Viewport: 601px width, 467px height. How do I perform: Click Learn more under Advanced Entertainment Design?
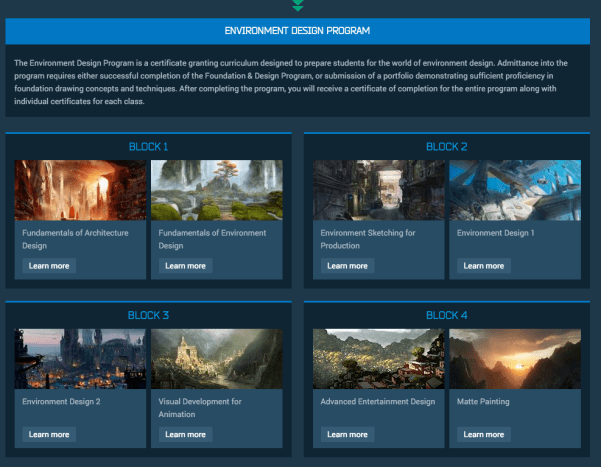pos(347,434)
